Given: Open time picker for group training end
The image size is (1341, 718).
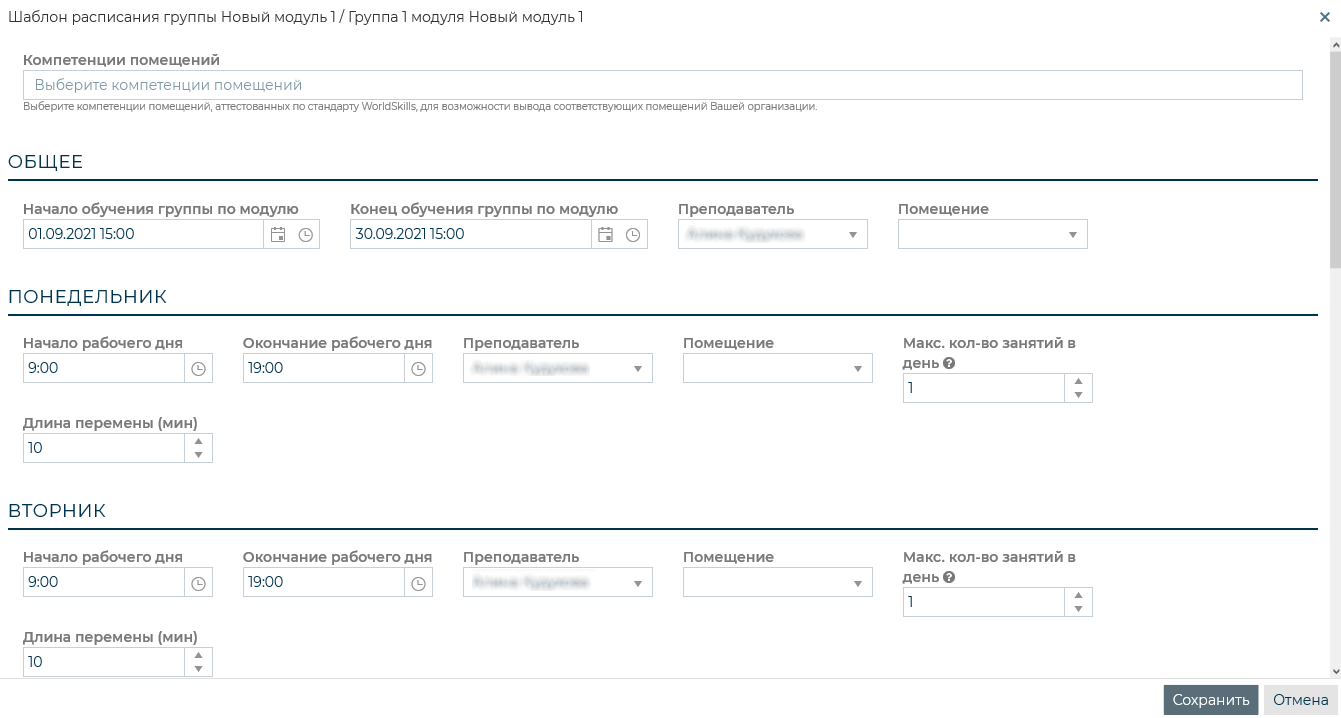Looking at the screenshot, I should (633, 235).
